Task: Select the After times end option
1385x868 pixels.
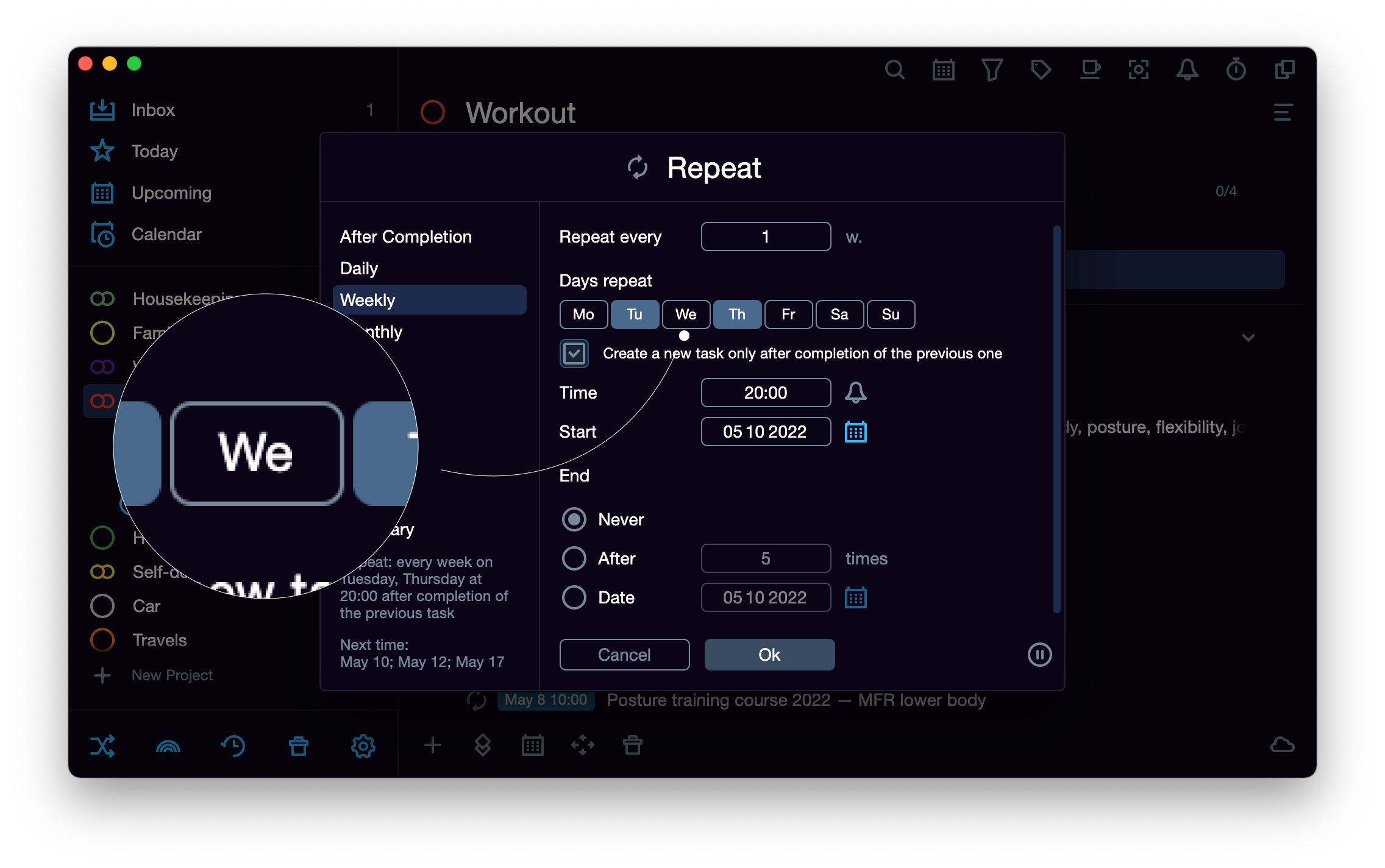Action: [574, 558]
